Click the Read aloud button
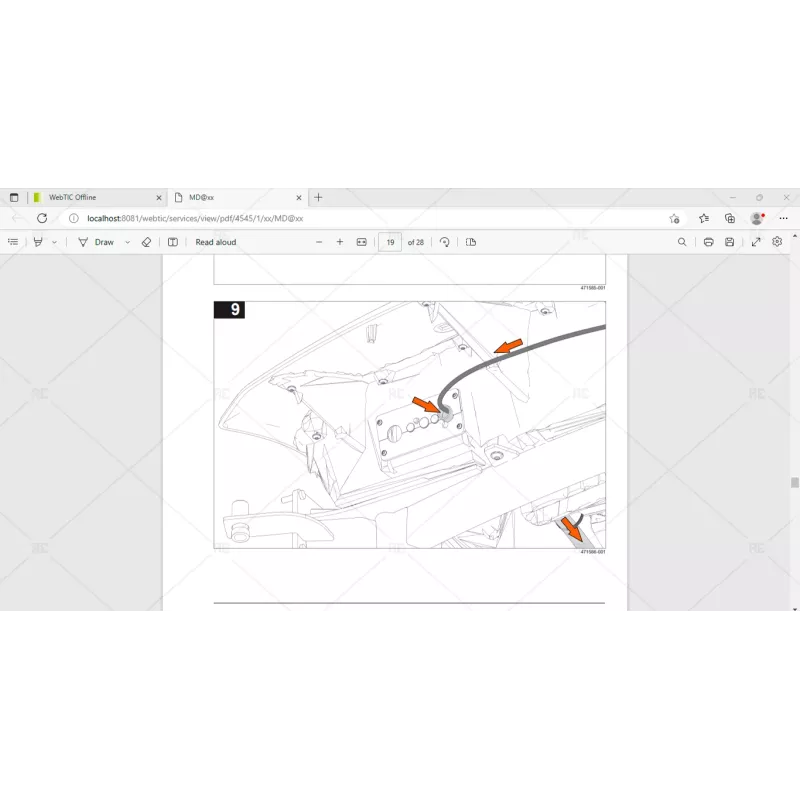The image size is (800, 800). [215, 242]
